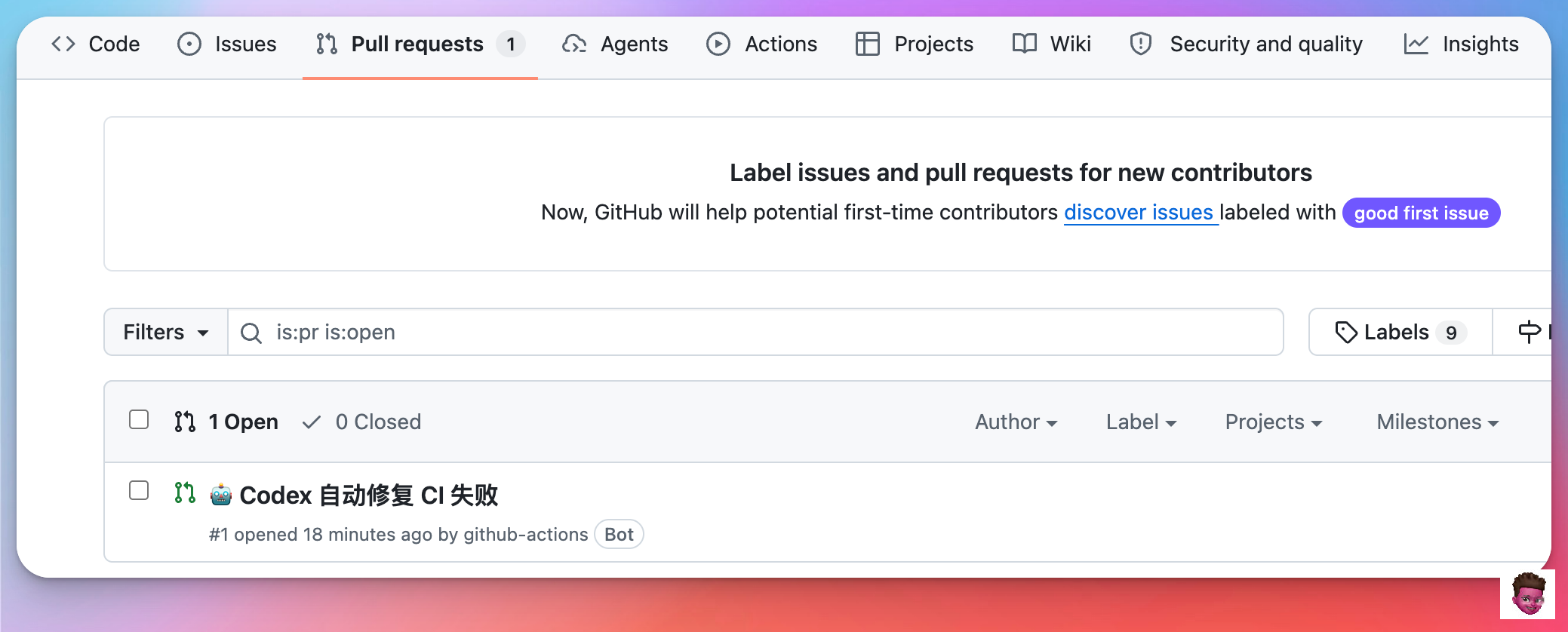Click the avatar face in the corner
Screen dimensions: 1568x632
(x=1528, y=594)
